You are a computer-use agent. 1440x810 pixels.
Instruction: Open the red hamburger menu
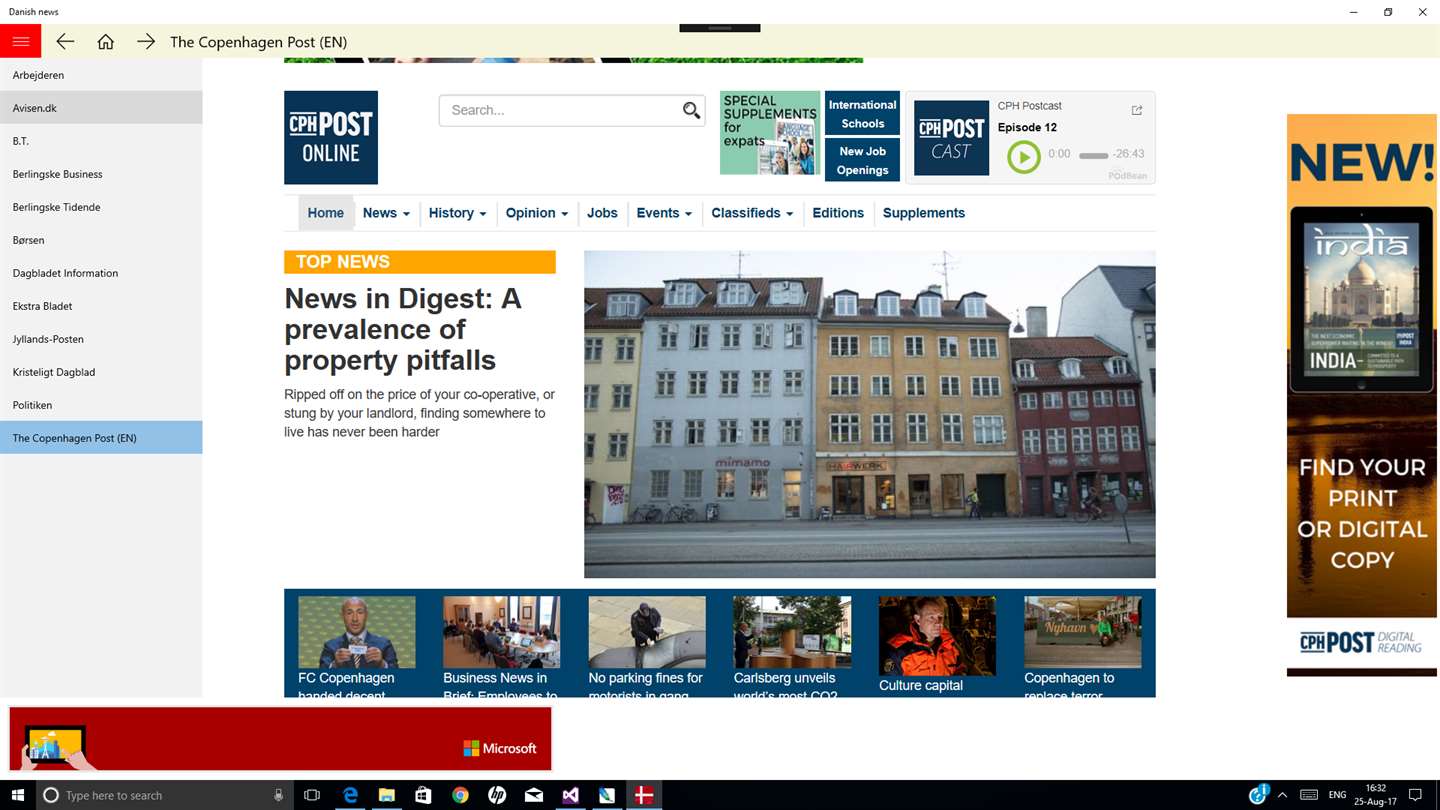20,41
